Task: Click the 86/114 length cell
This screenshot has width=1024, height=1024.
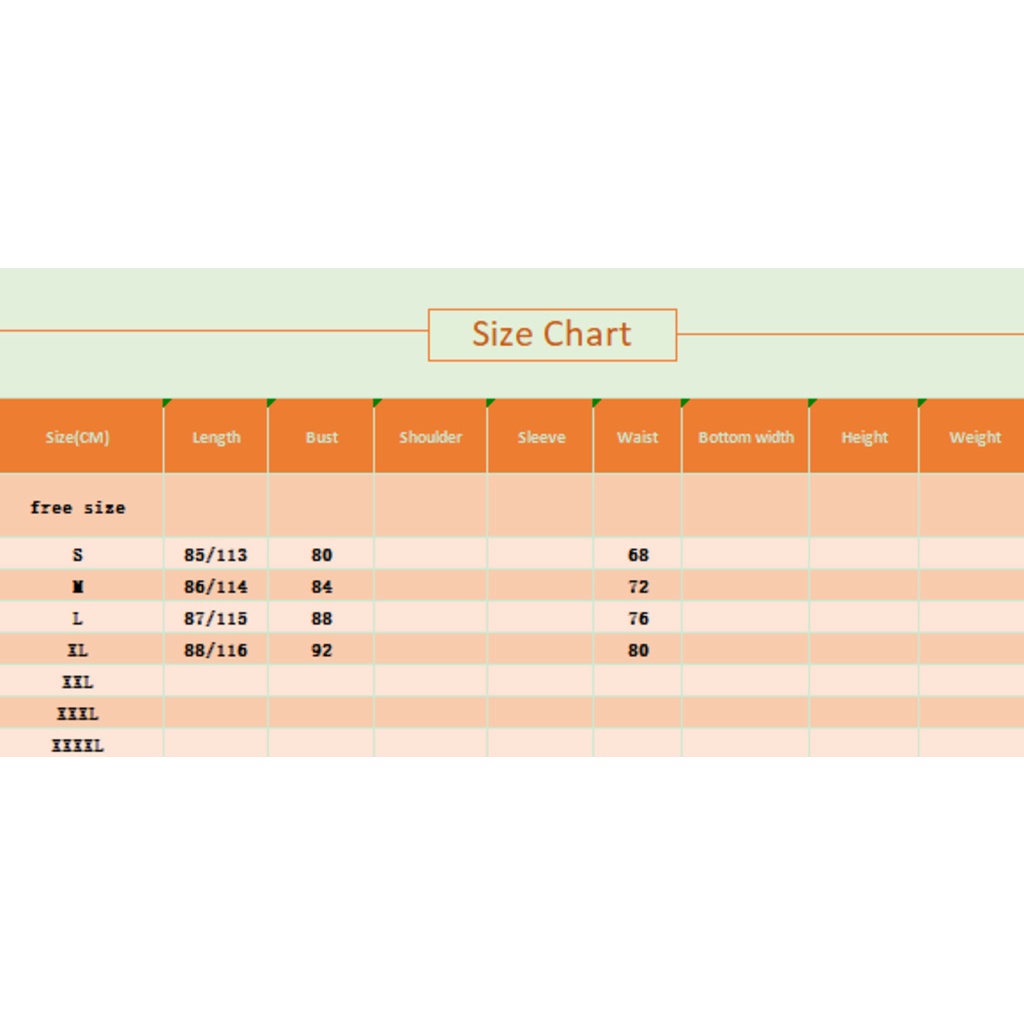Action: tap(216, 586)
